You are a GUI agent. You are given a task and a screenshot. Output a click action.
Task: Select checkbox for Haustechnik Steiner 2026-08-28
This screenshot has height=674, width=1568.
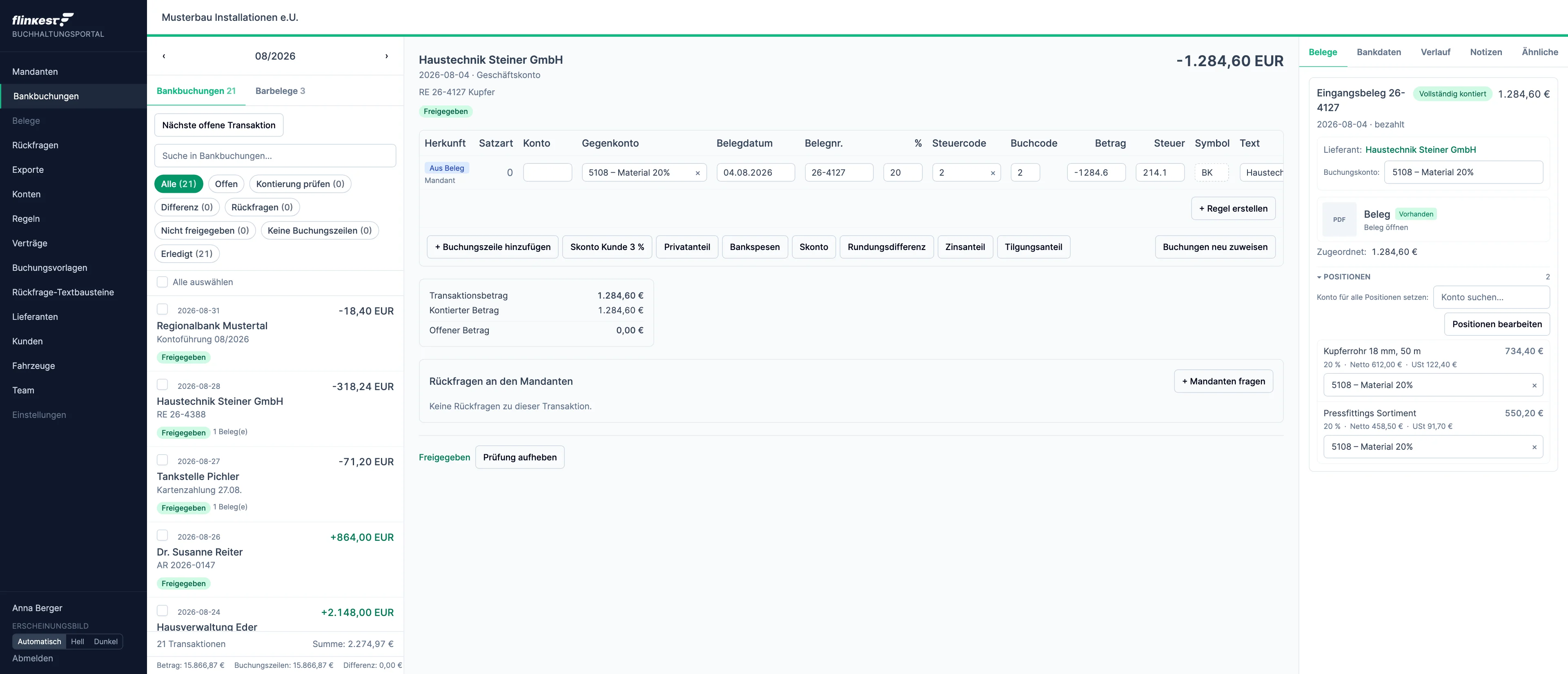pyautogui.click(x=163, y=385)
